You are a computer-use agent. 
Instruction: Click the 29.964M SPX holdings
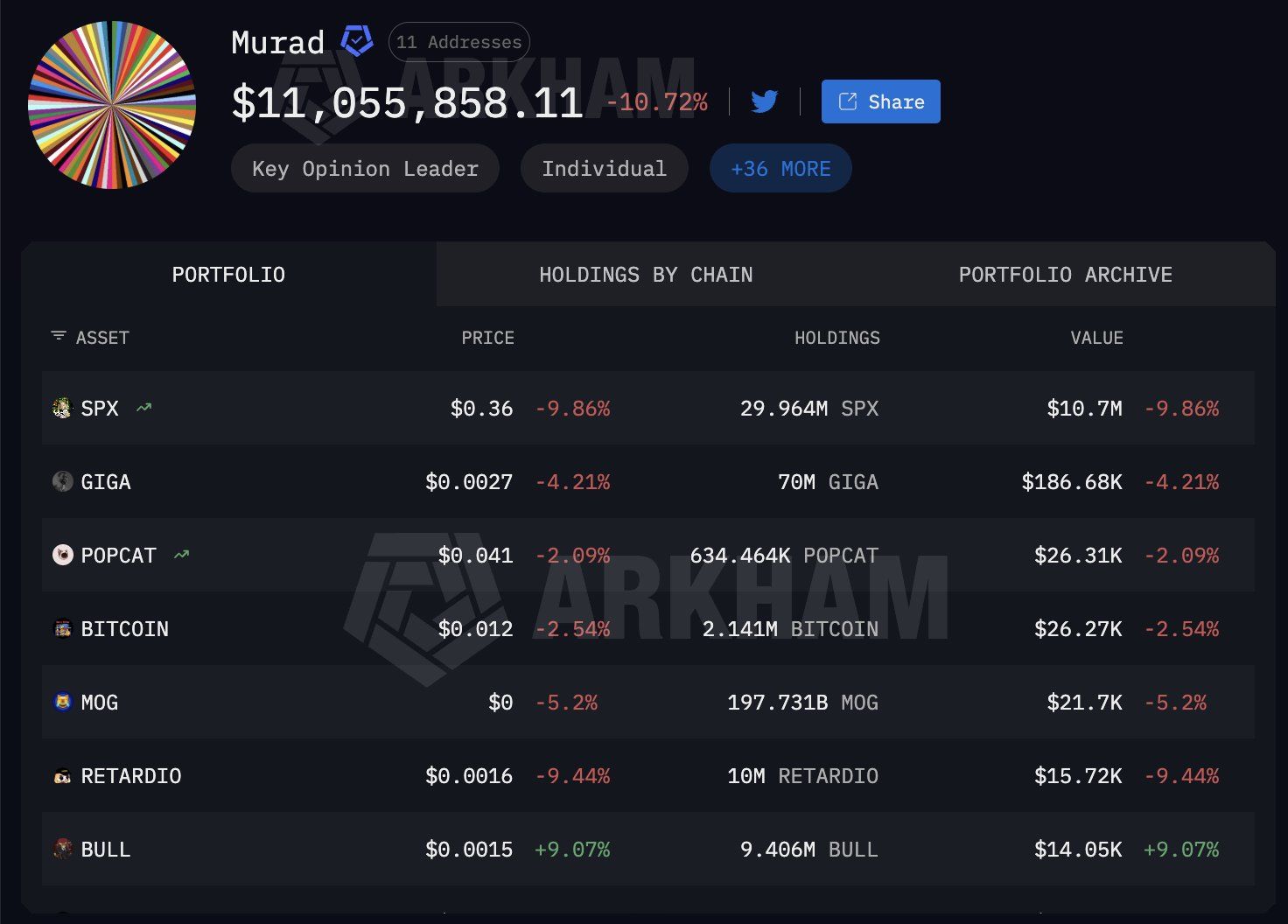click(x=809, y=408)
